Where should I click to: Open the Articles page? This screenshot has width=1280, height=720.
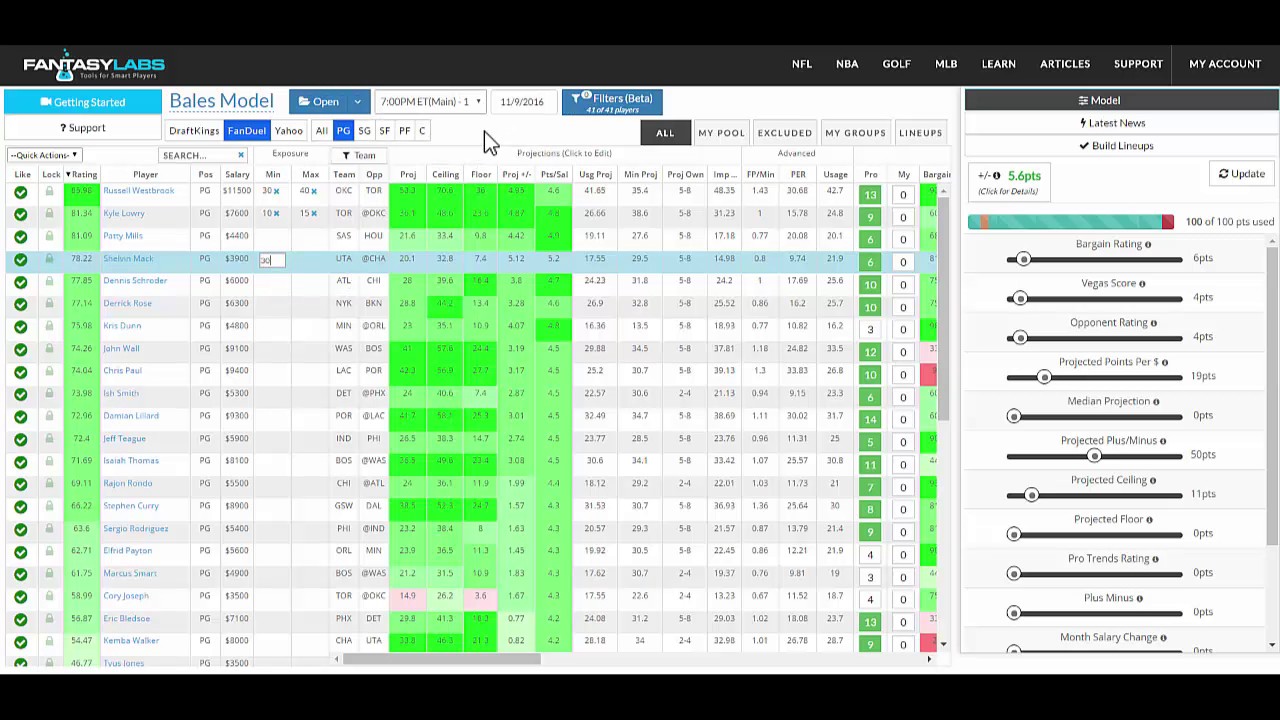click(x=1065, y=64)
